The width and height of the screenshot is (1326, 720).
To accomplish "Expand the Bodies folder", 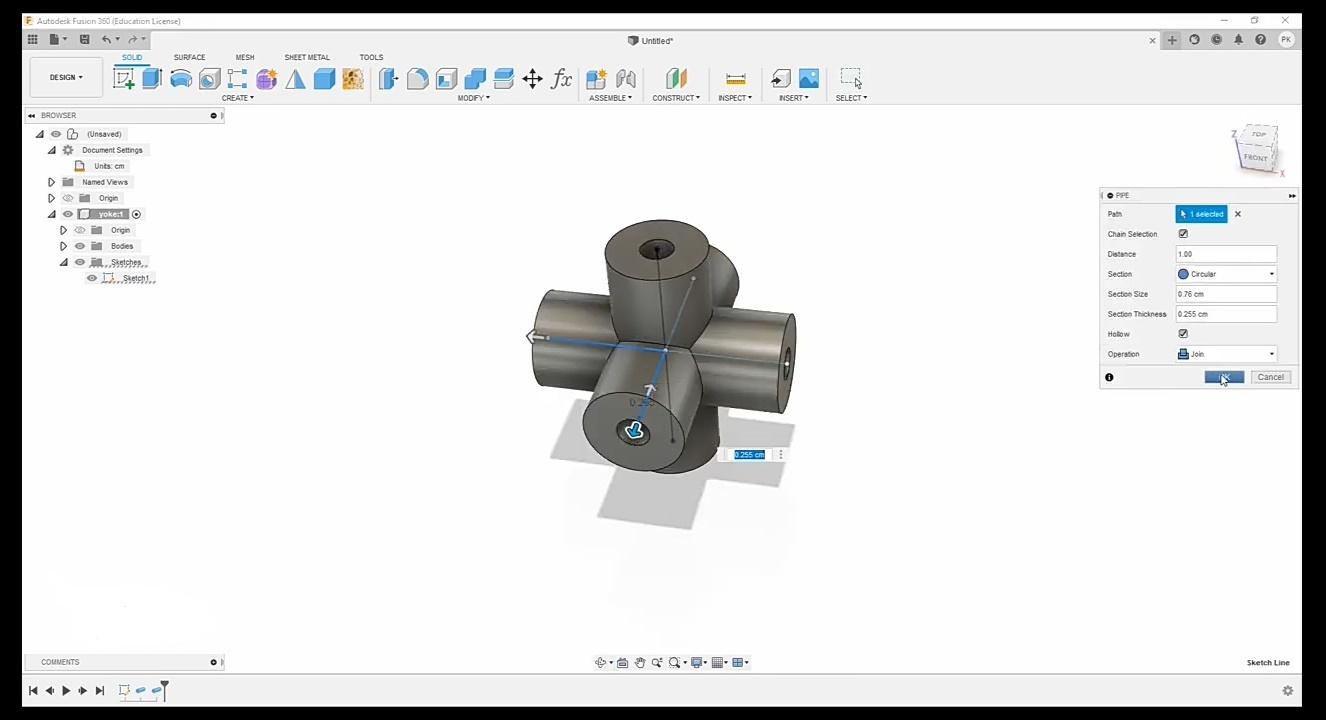I will (x=63, y=246).
